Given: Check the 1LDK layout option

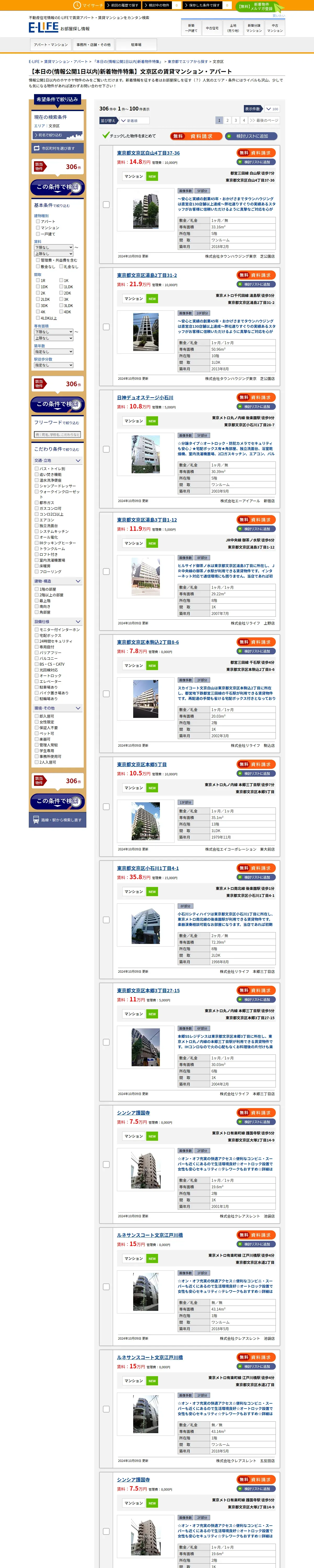Looking at the screenshot, I should pyautogui.click(x=61, y=287).
